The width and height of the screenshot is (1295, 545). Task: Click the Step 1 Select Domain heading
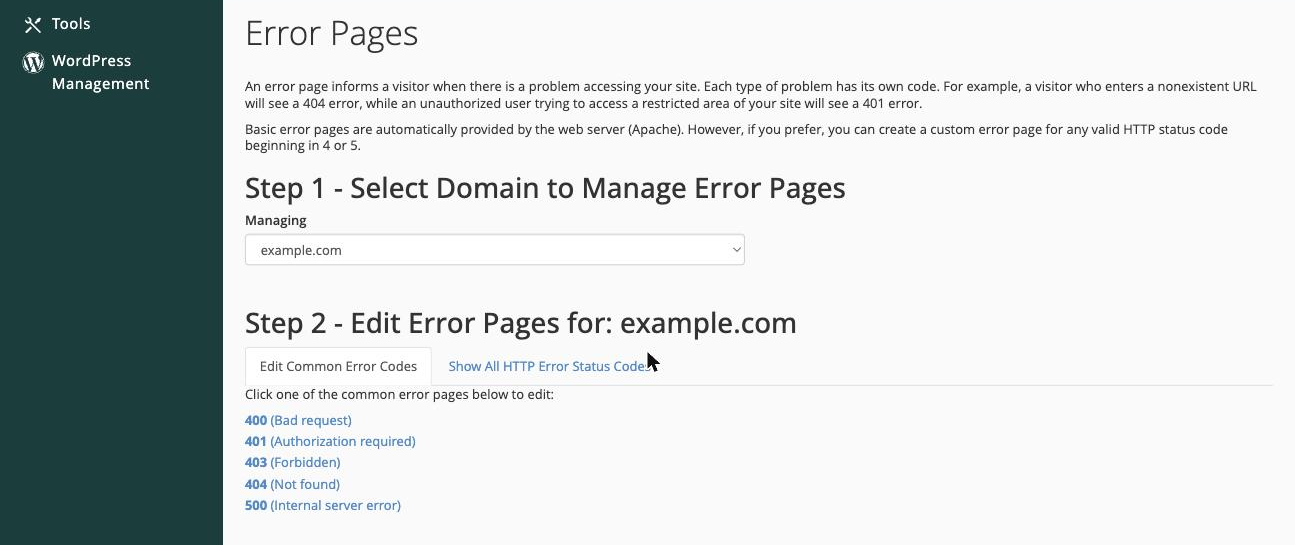[x=545, y=188]
